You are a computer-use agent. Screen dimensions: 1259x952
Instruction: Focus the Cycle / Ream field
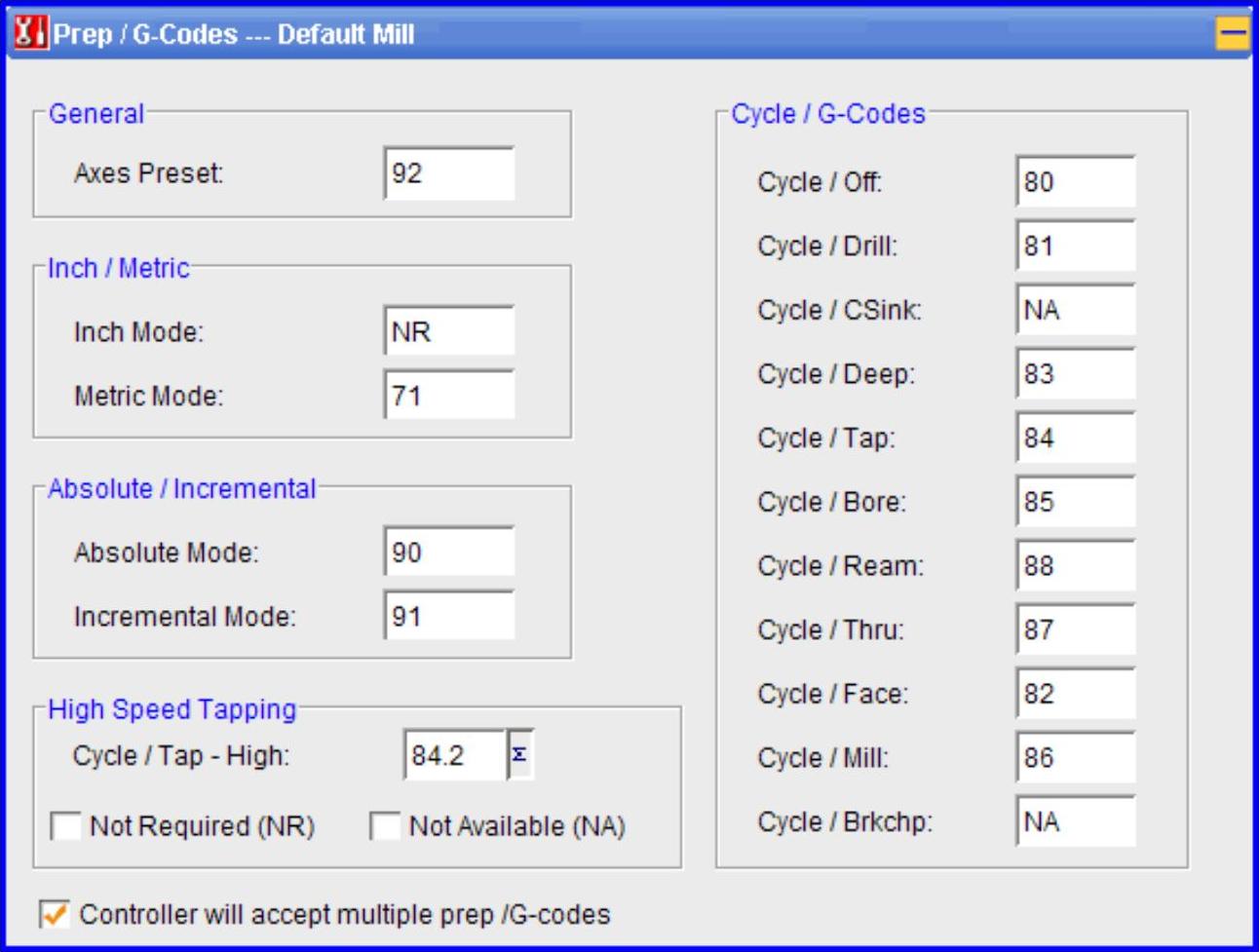1076,566
